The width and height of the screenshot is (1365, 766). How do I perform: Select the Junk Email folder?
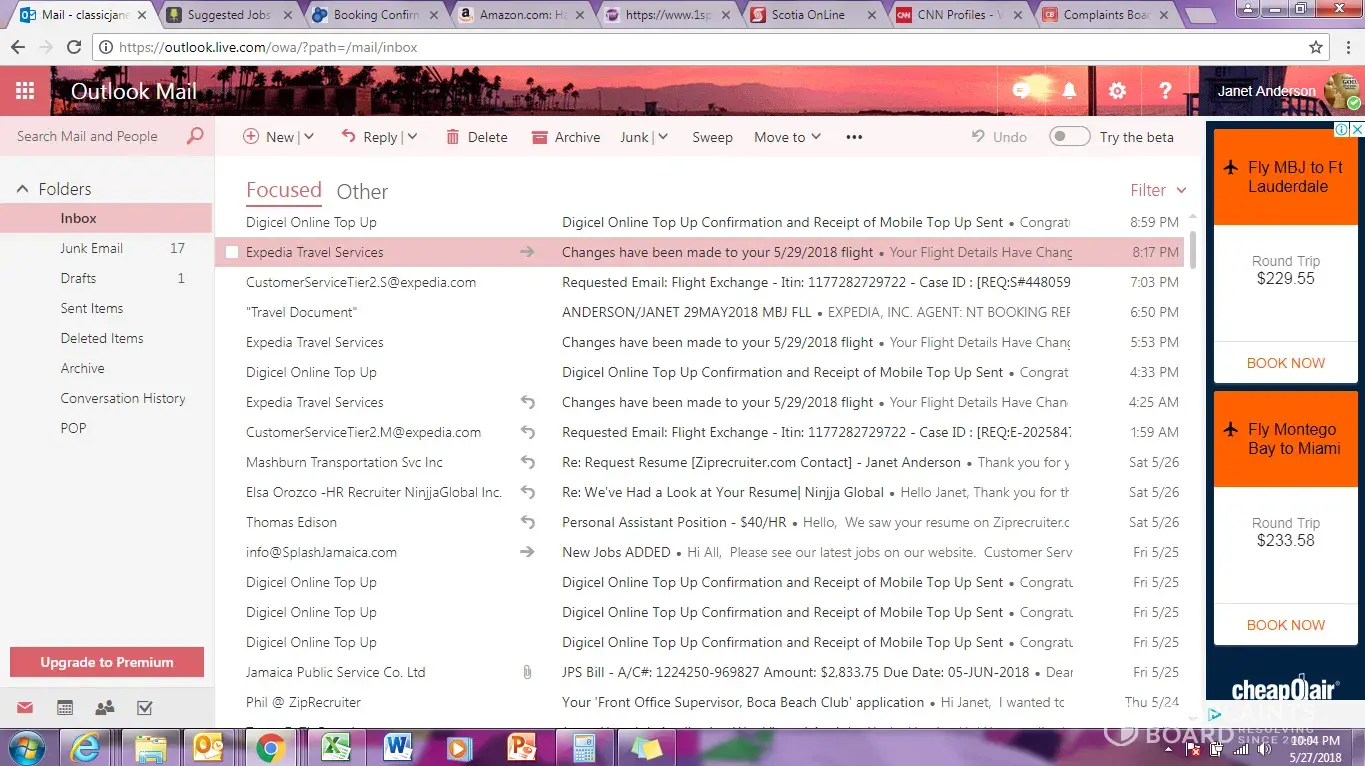tap(91, 248)
